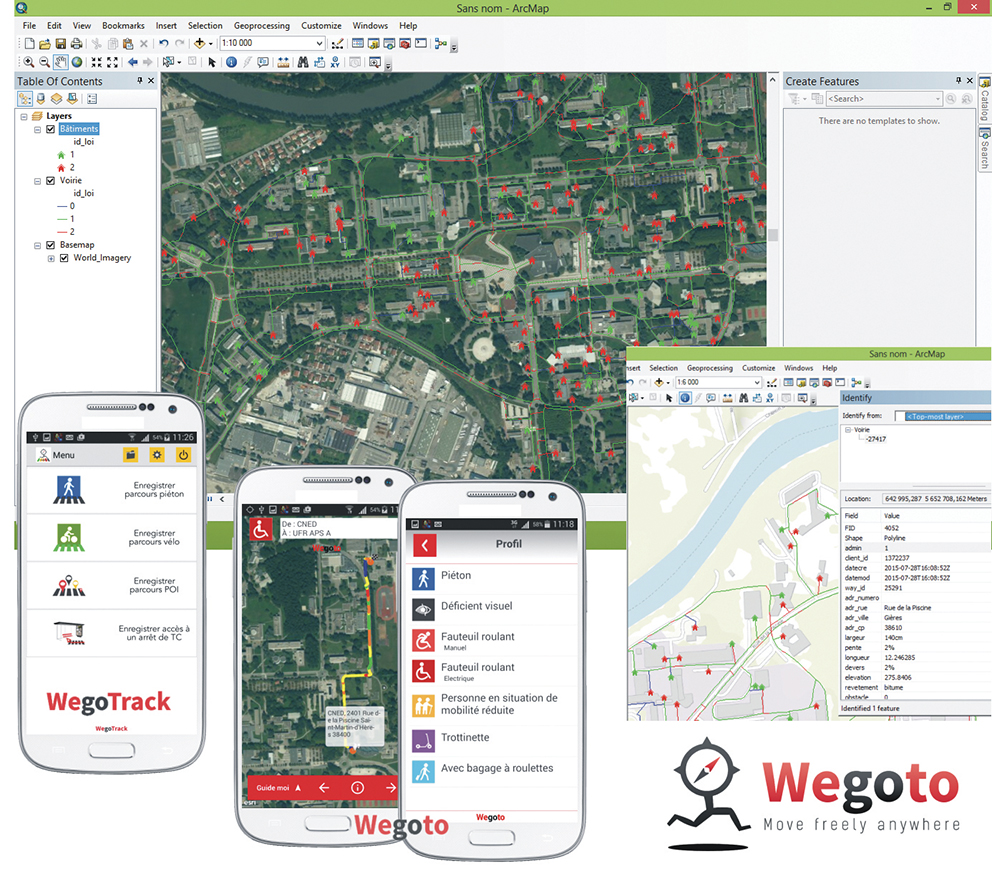Viewport: 992px width, 879px height.
Task: Click the Search box in Create Features panel
Action: [884, 99]
